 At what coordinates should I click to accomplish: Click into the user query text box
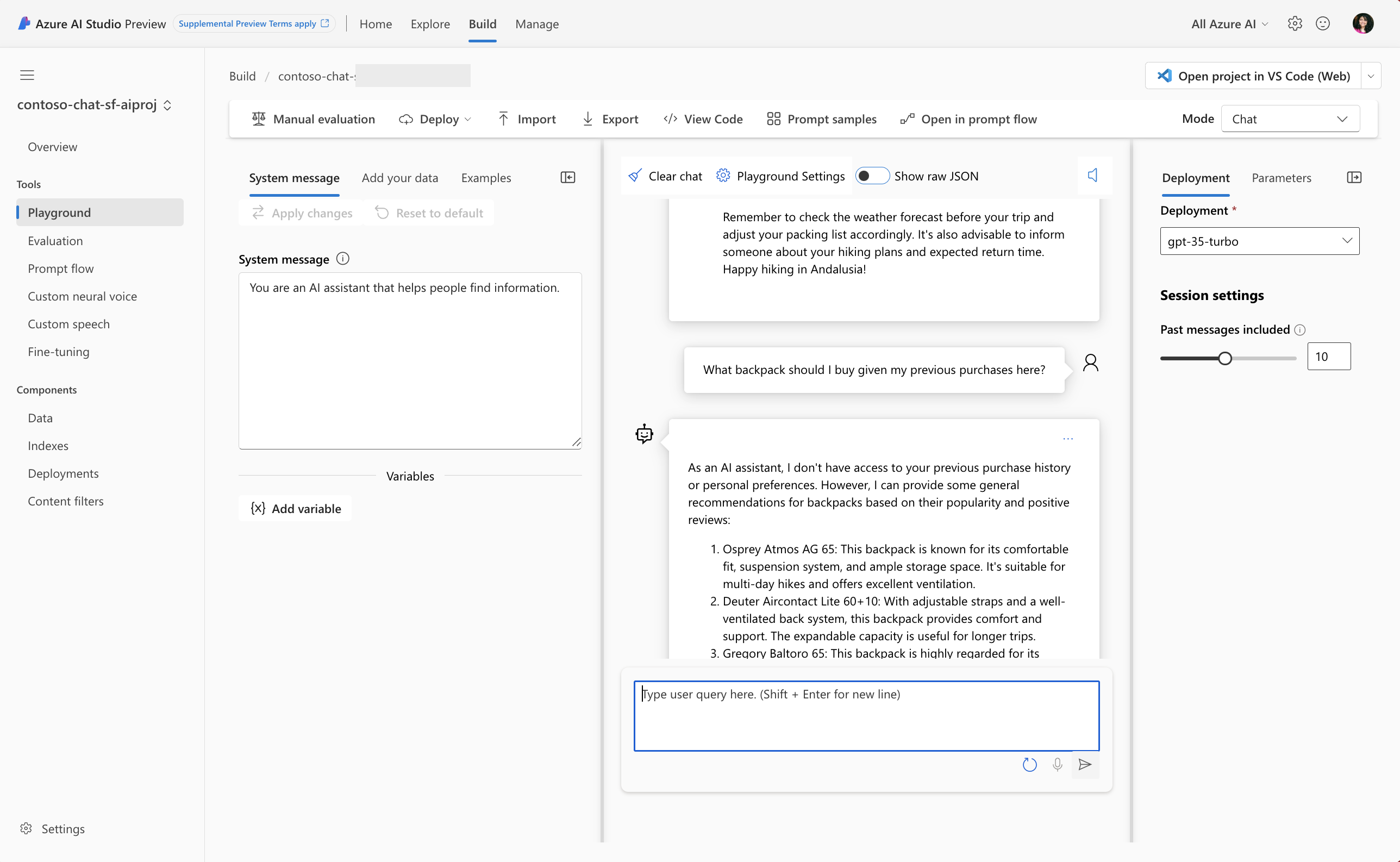866,715
